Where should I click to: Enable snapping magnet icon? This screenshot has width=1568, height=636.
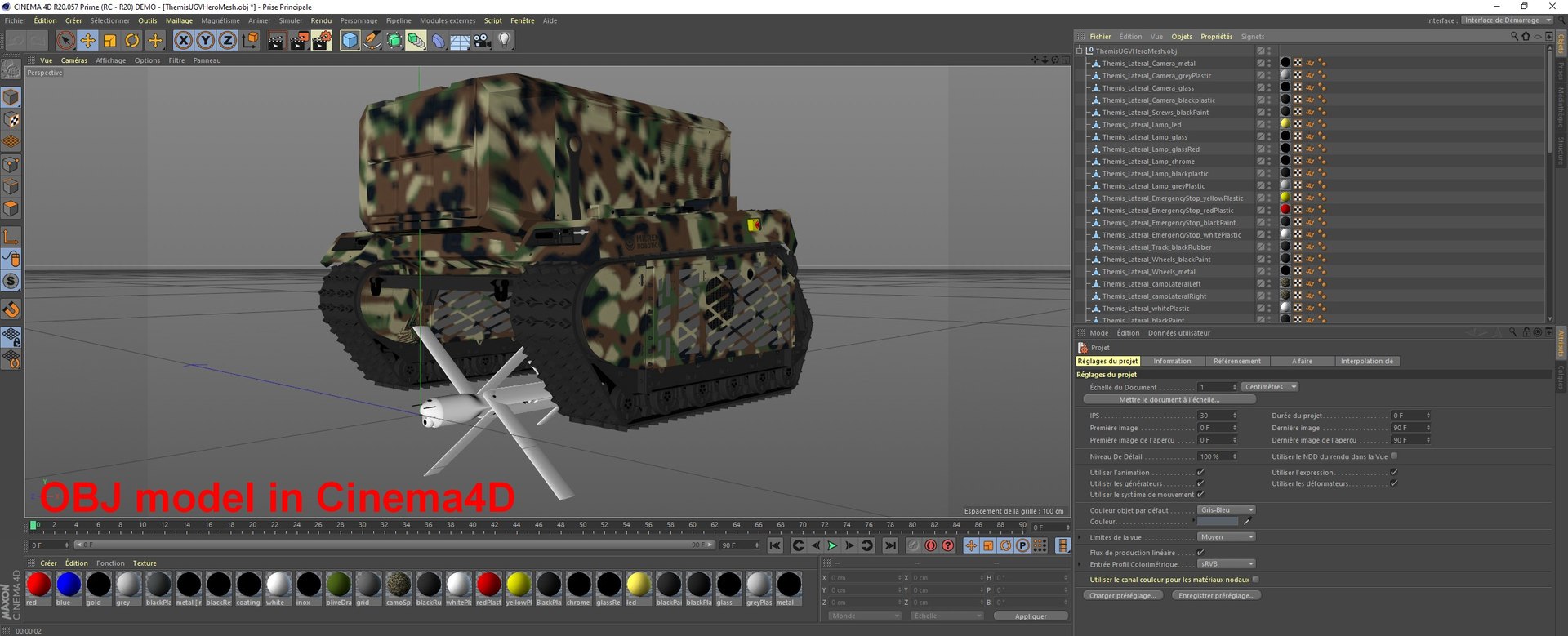click(x=11, y=309)
